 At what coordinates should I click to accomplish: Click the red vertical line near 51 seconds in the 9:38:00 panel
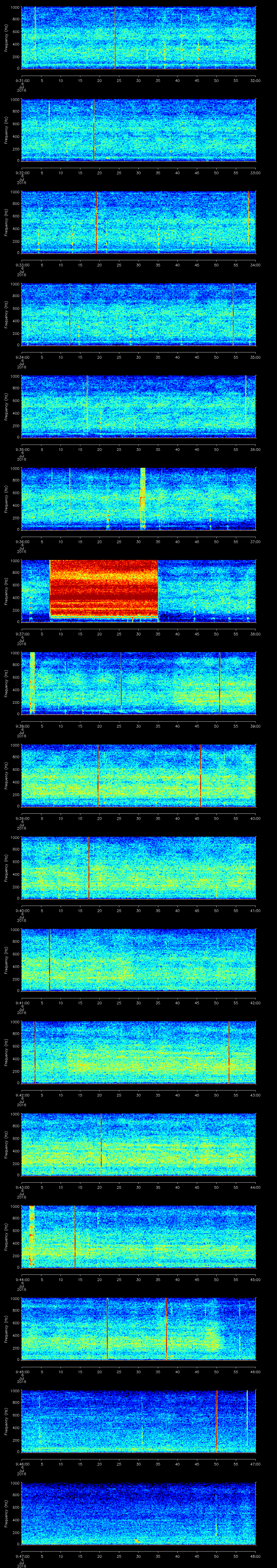click(x=220, y=683)
